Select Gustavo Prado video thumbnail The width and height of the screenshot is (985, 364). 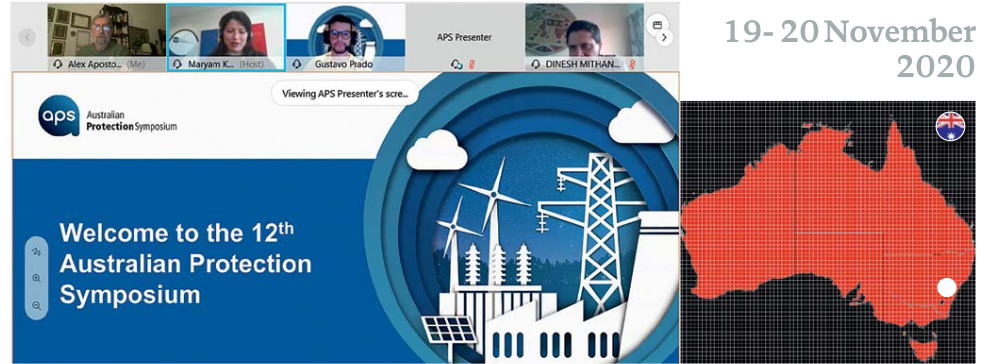click(346, 37)
